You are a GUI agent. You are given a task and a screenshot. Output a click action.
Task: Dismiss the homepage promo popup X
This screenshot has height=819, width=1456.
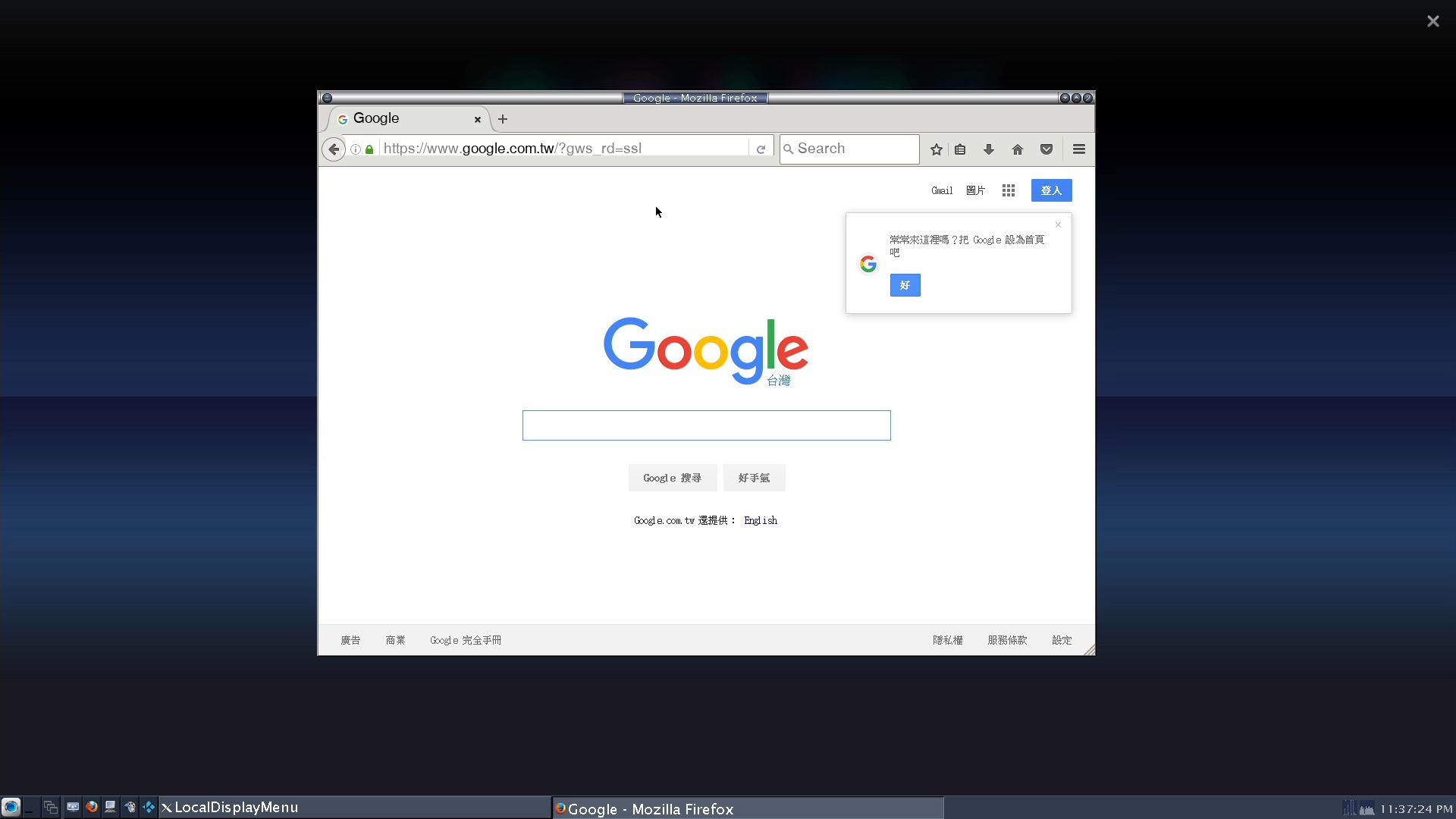coord(1059,224)
